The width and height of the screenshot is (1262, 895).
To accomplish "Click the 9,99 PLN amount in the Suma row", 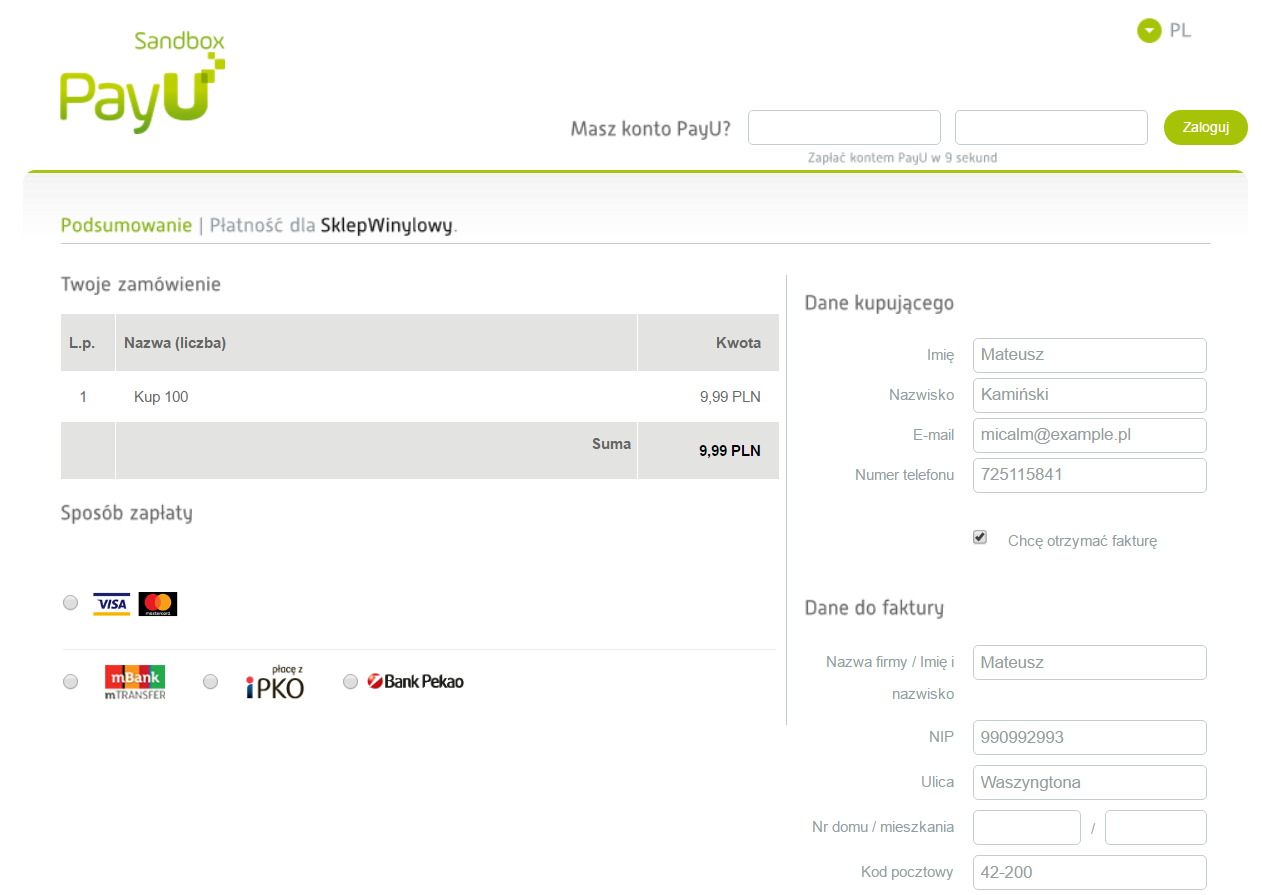I will tap(730, 450).
